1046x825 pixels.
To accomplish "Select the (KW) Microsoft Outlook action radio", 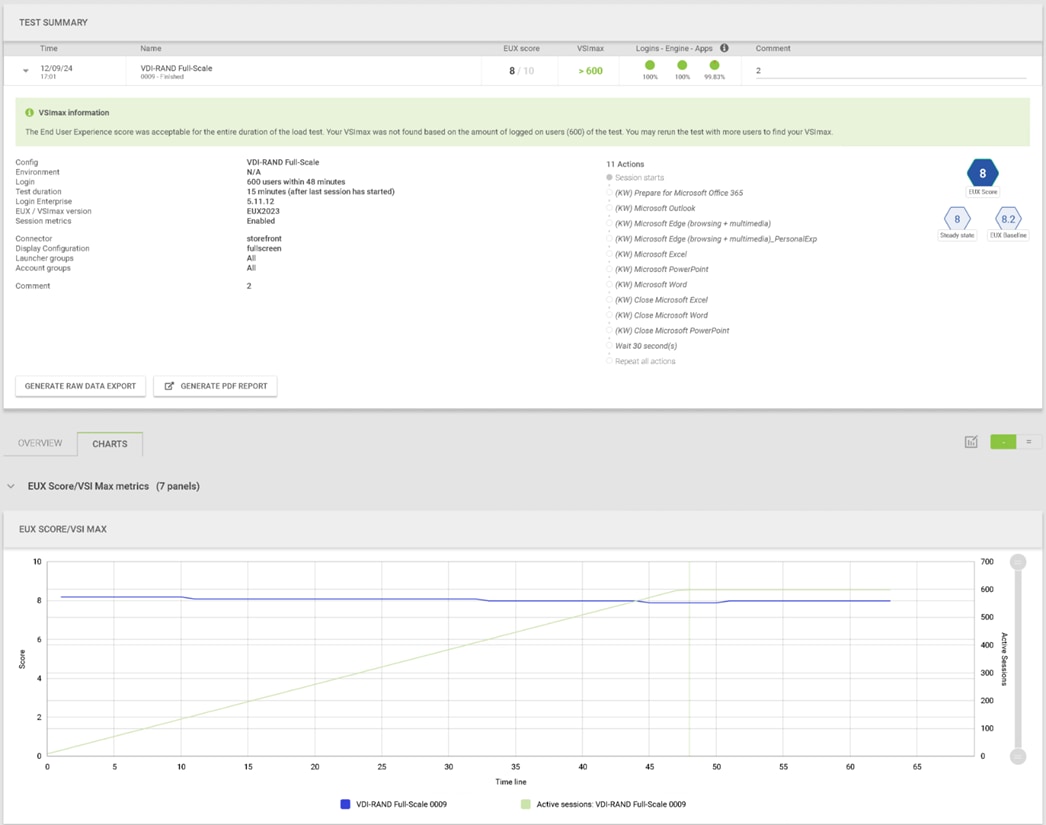I will point(609,208).
